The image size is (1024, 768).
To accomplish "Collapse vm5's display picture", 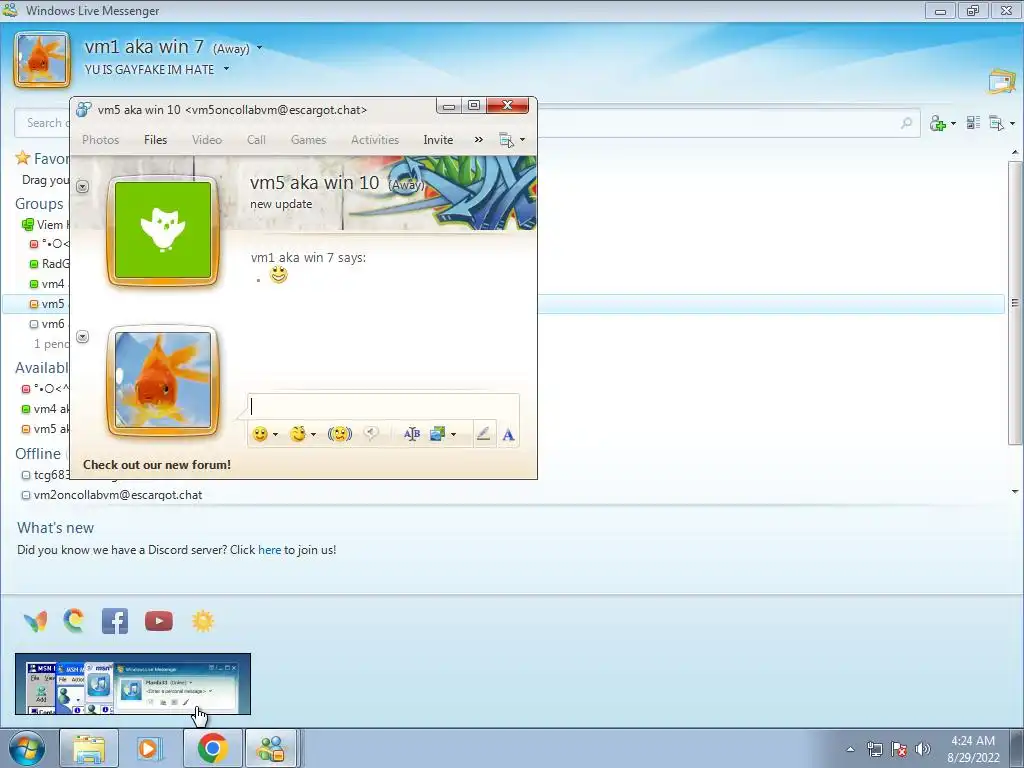I will click(x=82, y=187).
